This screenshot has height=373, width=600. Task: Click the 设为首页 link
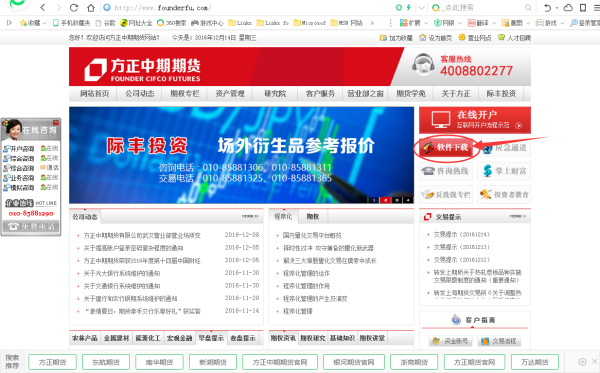pos(436,37)
